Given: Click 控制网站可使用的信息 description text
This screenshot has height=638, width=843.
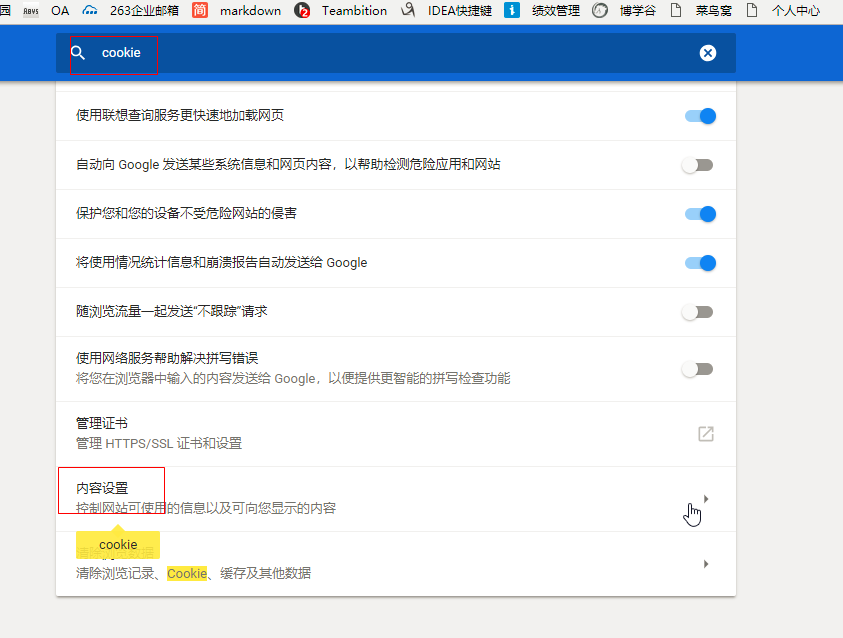Looking at the screenshot, I should point(206,508).
